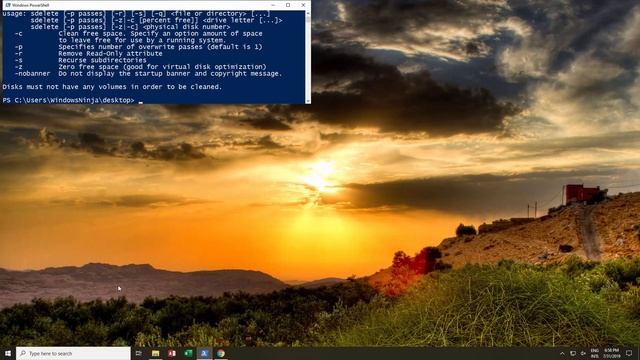
Task: Click 'Zero free space' description line
Action: click(x=162, y=67)
